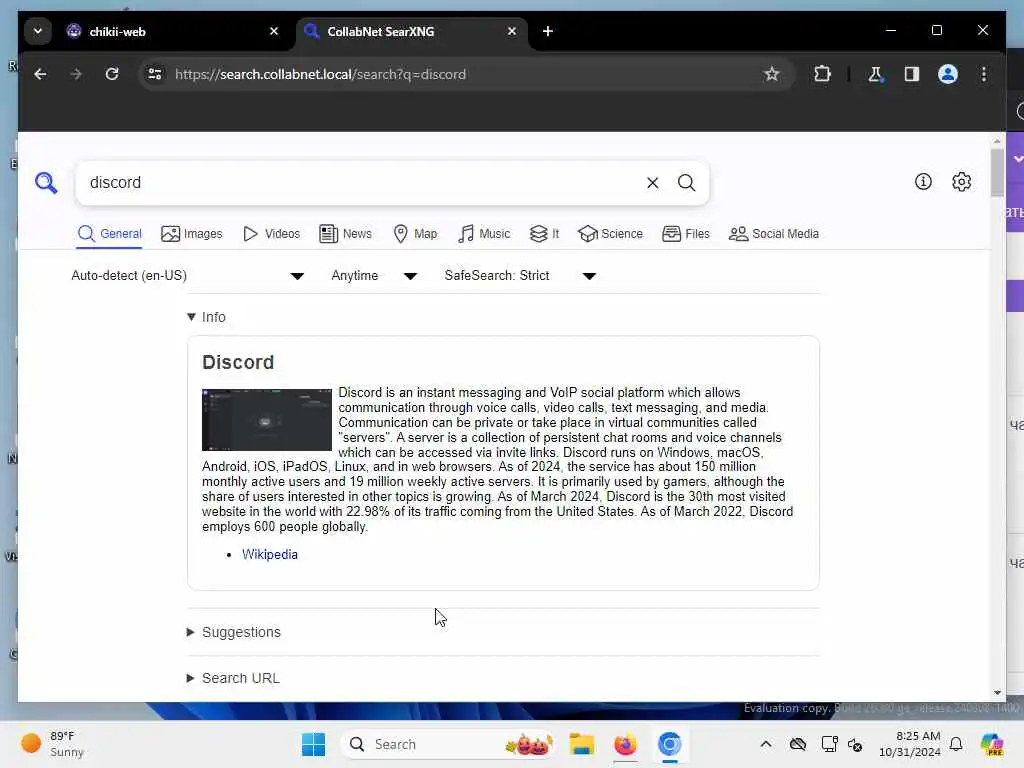This screenshot has height=768, width=1024.
Task: Open the notifications bell
Action: [x=956, y=744]
